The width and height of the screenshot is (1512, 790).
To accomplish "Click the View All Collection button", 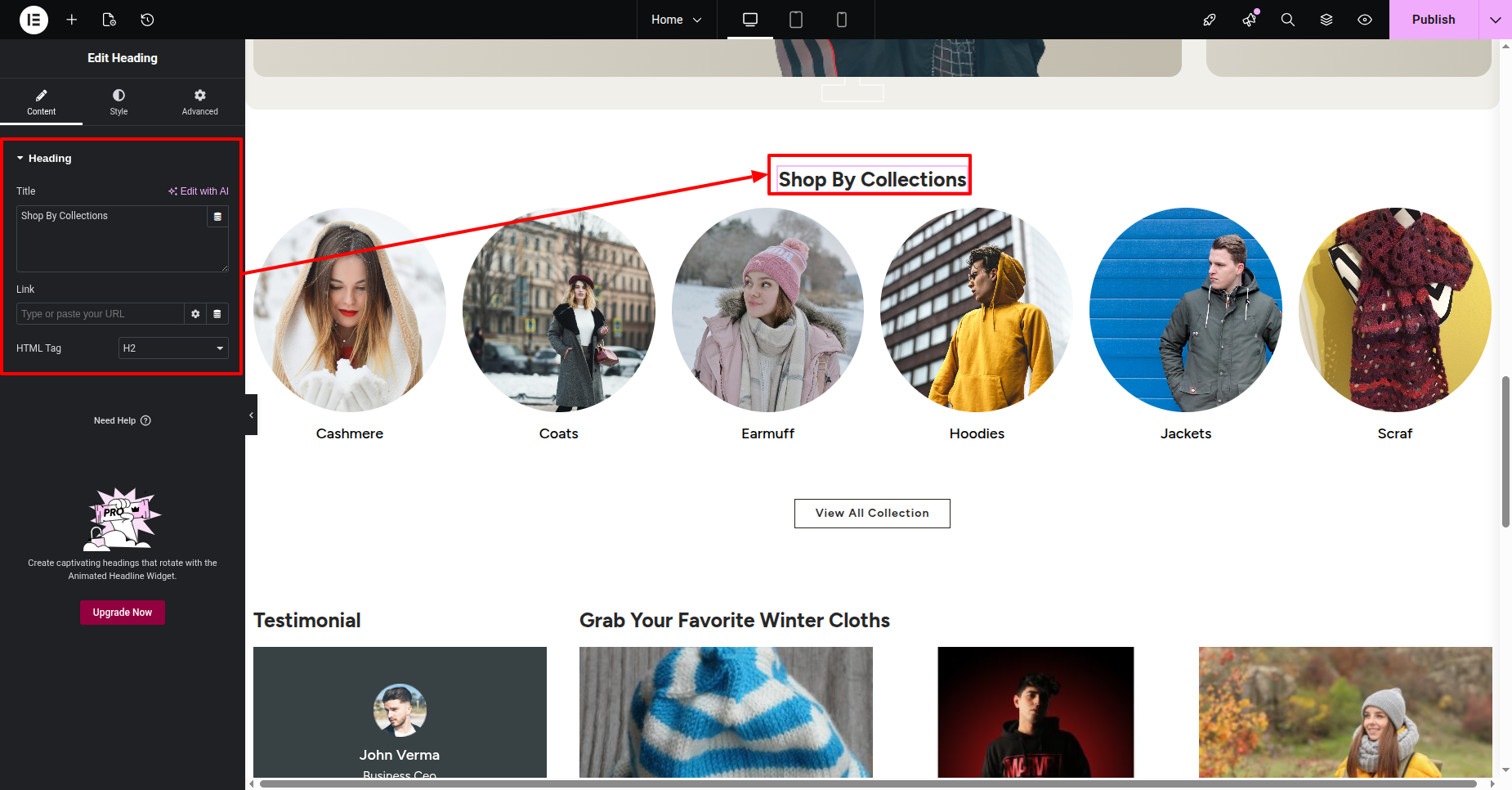I will [872, 514].
